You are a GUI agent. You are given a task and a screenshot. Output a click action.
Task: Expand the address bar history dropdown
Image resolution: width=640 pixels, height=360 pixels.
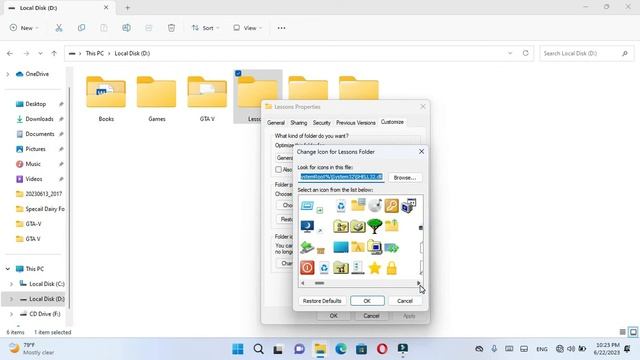(510, 53)
